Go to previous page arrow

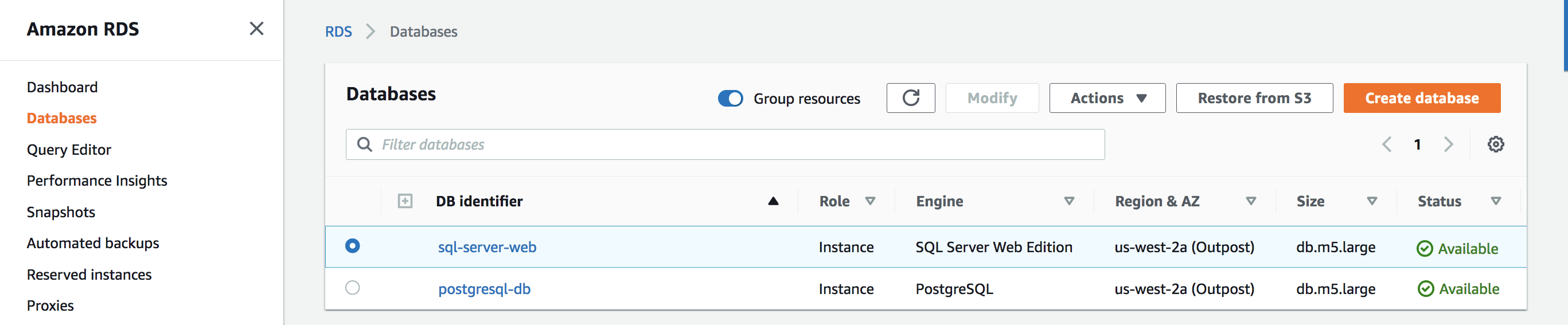[1387, 144]
